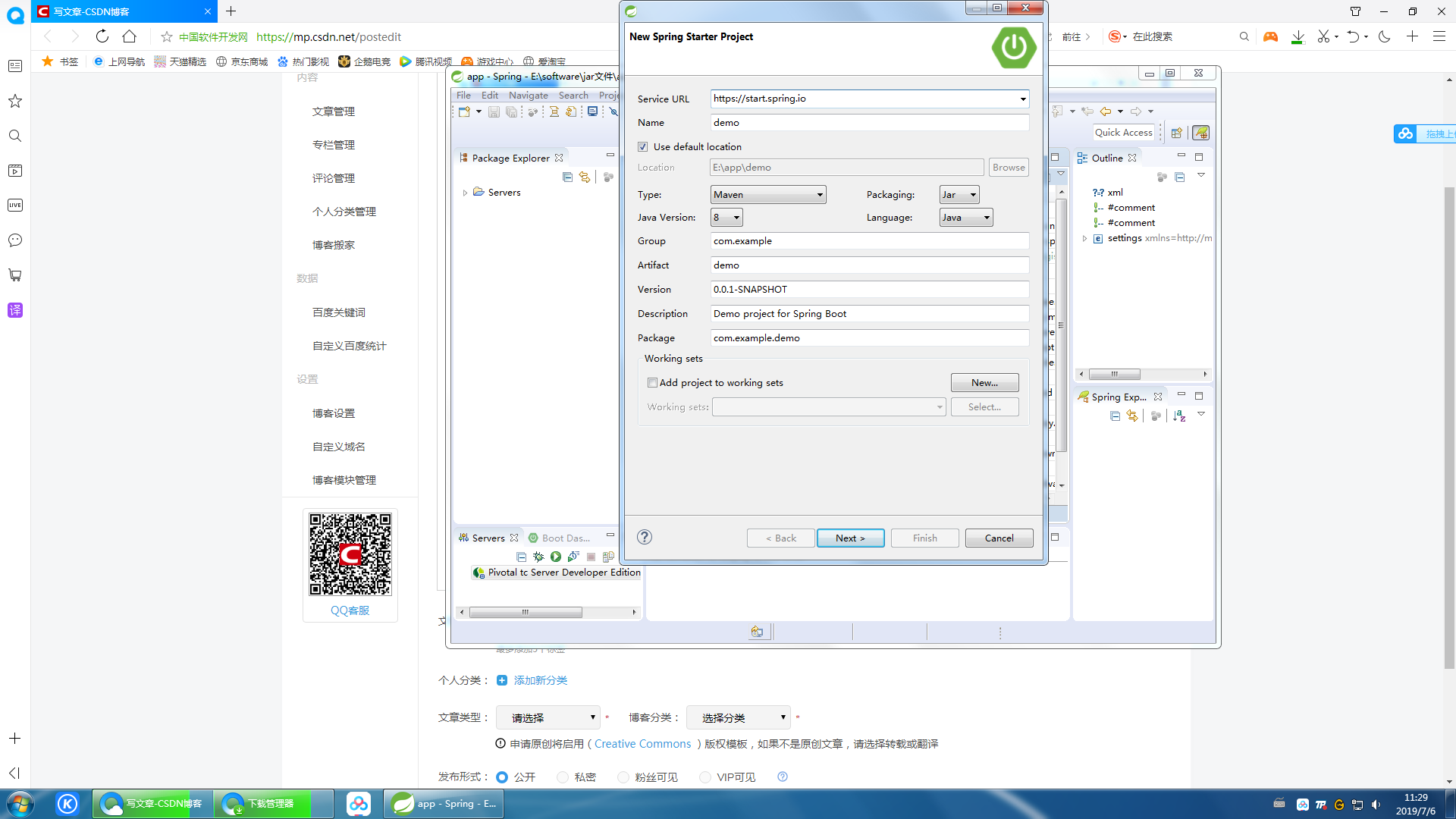Click the Artifact input field
1456x819 pixels.
[869, 265]
